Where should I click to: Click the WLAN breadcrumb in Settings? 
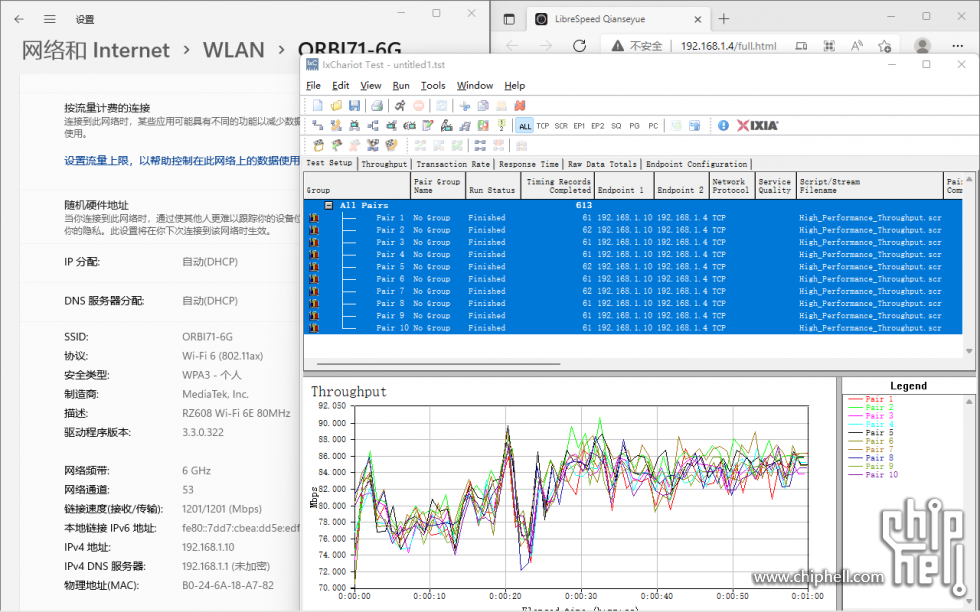[x=234, y=50]
